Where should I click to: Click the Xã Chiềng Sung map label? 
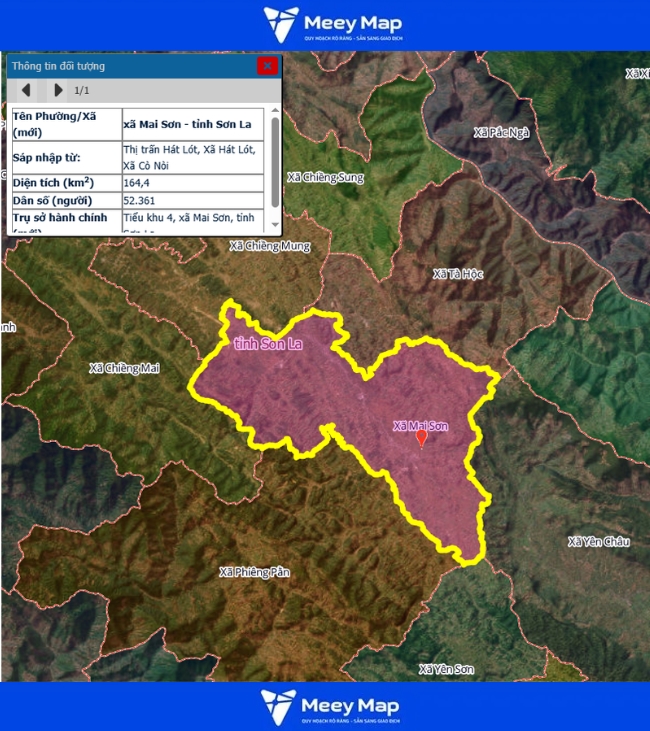(x=324, y=177)
